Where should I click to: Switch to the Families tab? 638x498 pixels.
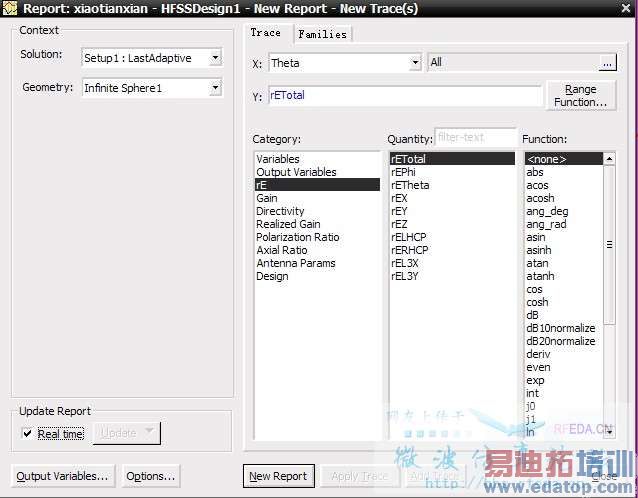[x=322, y=34]
